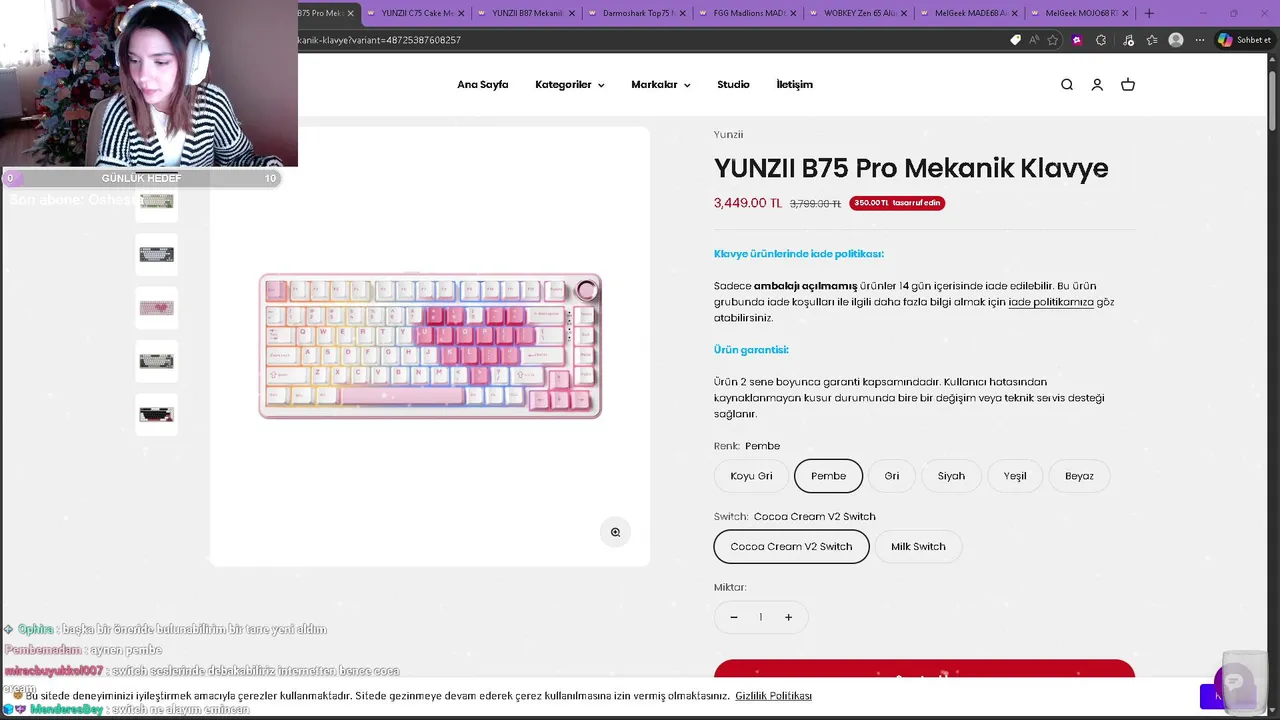Screen dimensions: 1280x720
Task: Expand the Kategoriler dropdown menu
Action: click(x=569, y=85)
